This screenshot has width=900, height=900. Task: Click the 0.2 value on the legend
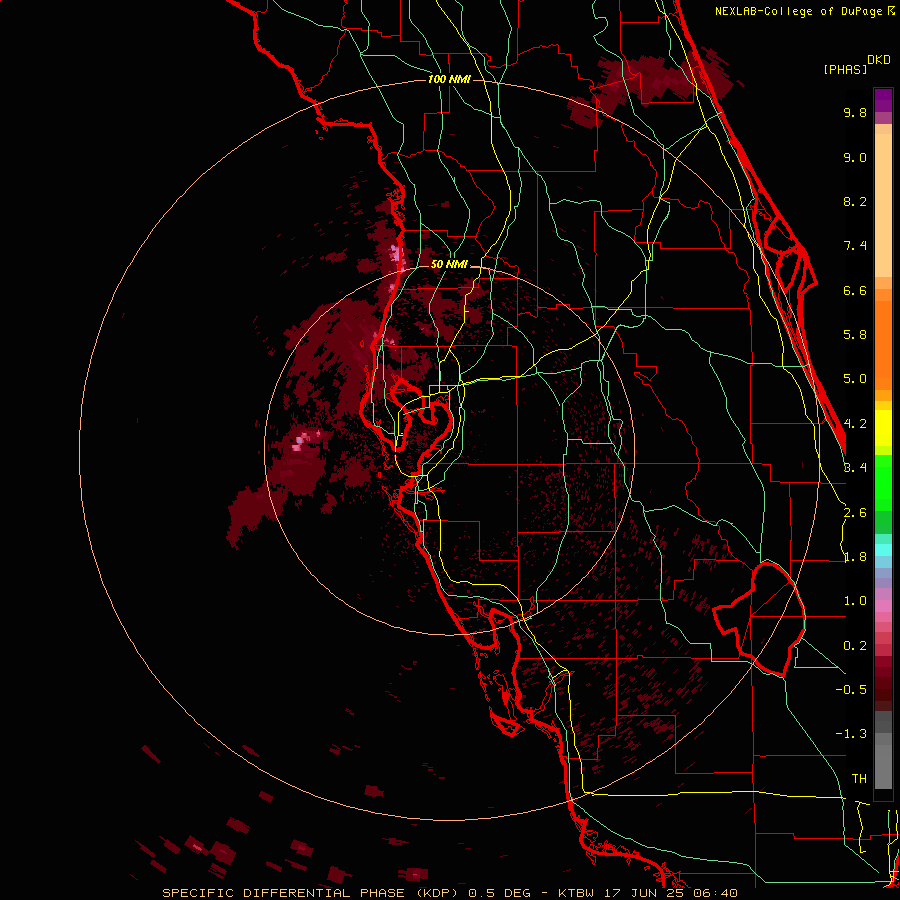[855, 646]
